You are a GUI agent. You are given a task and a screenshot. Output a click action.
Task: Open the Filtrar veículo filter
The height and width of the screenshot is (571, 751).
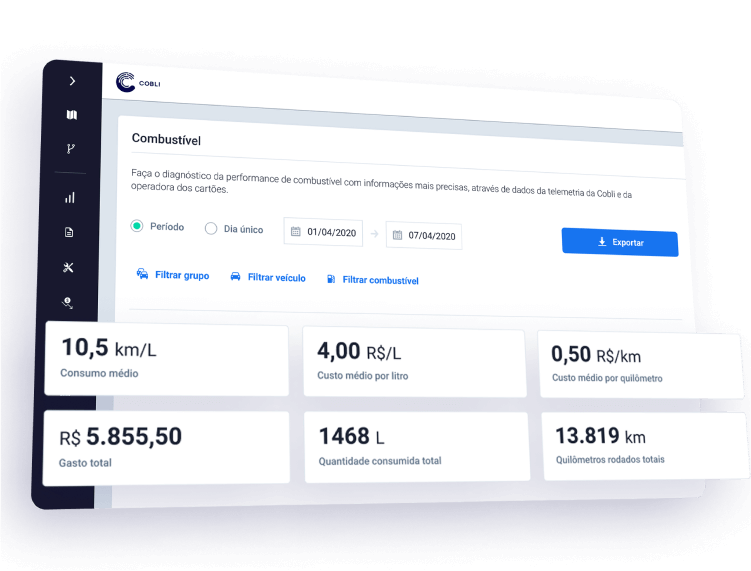[x=267, y=277]
